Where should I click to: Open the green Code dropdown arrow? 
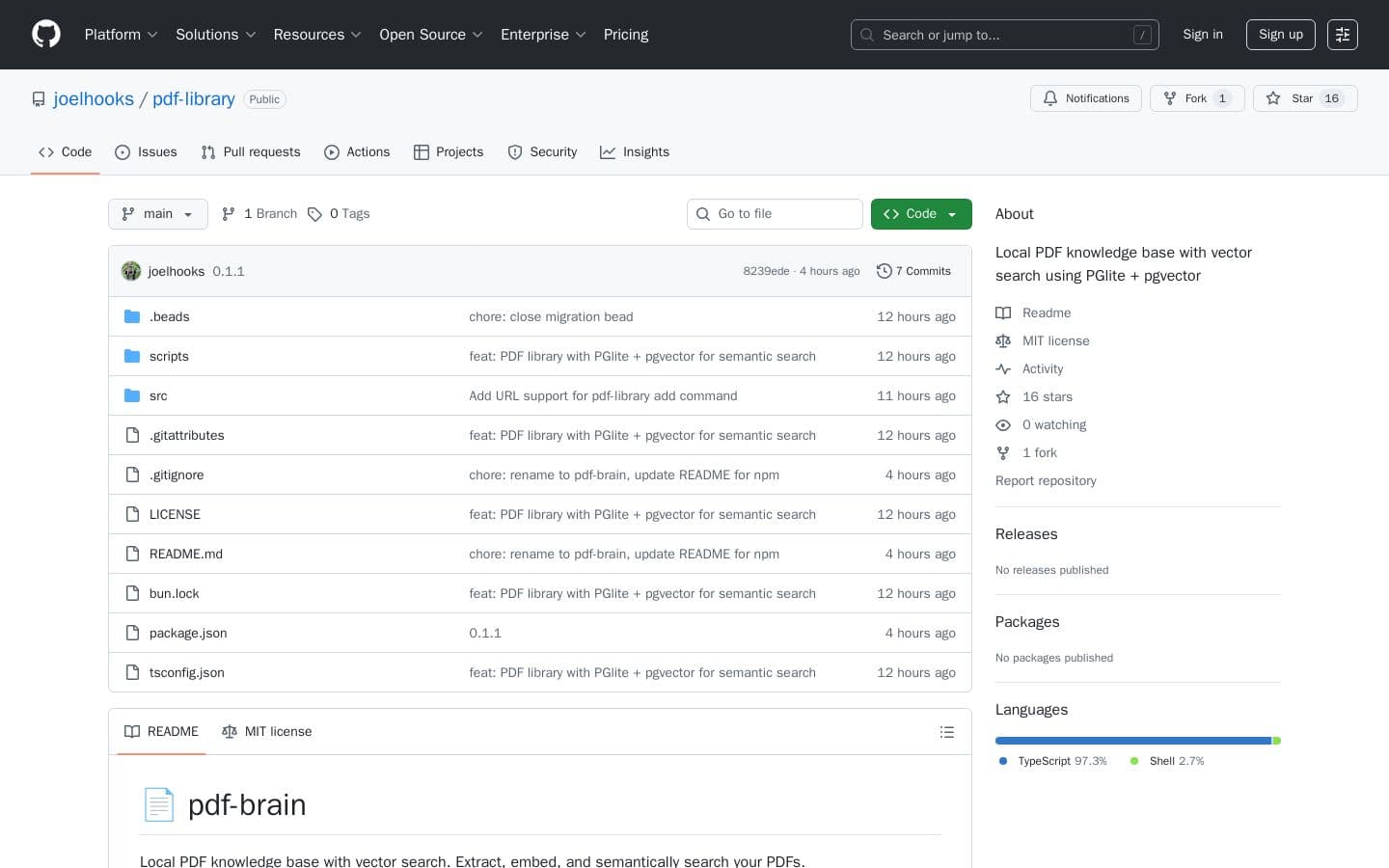(951, 214)
